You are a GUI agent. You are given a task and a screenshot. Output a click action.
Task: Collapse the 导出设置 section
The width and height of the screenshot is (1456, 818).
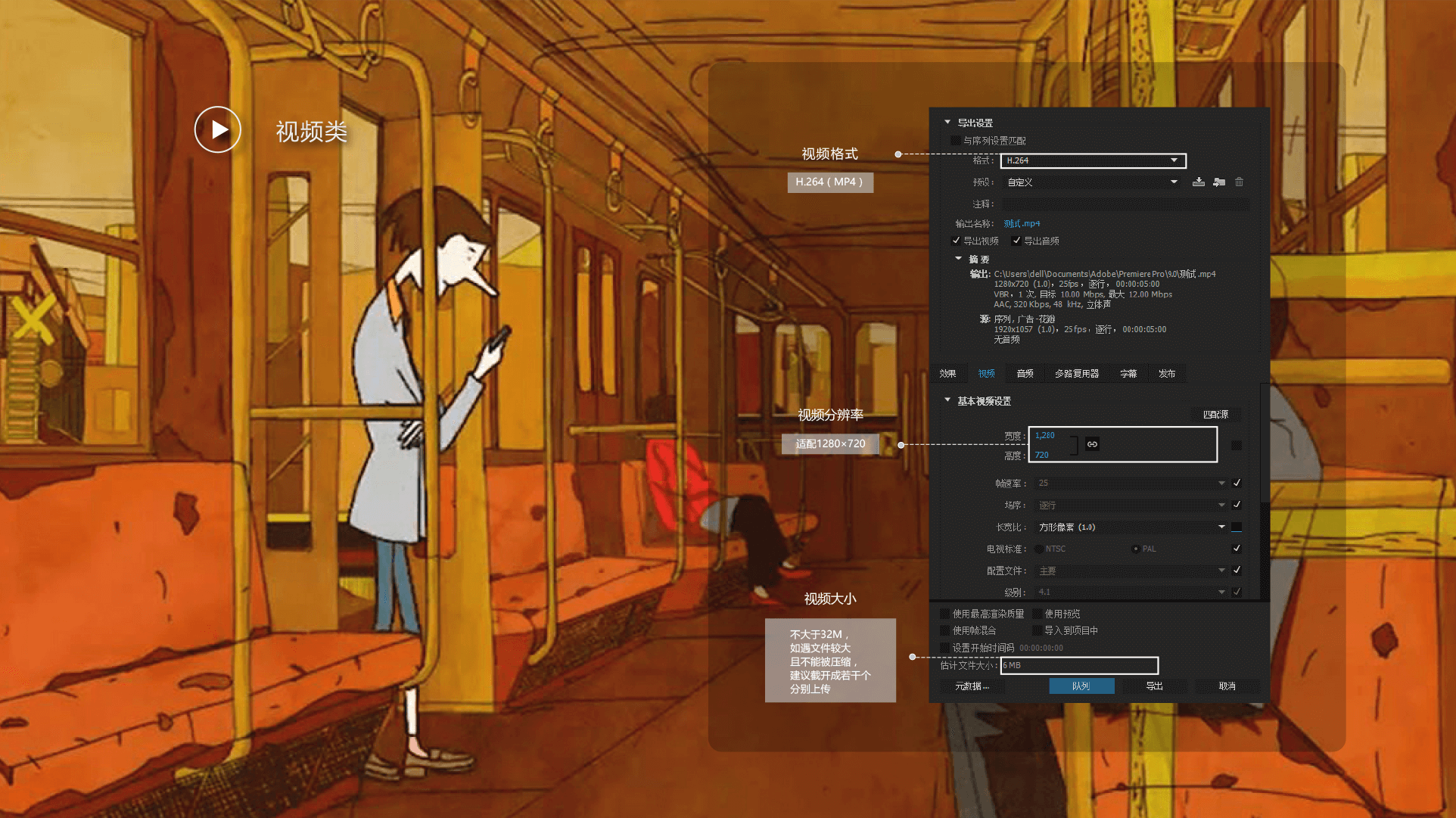(947, 122)
